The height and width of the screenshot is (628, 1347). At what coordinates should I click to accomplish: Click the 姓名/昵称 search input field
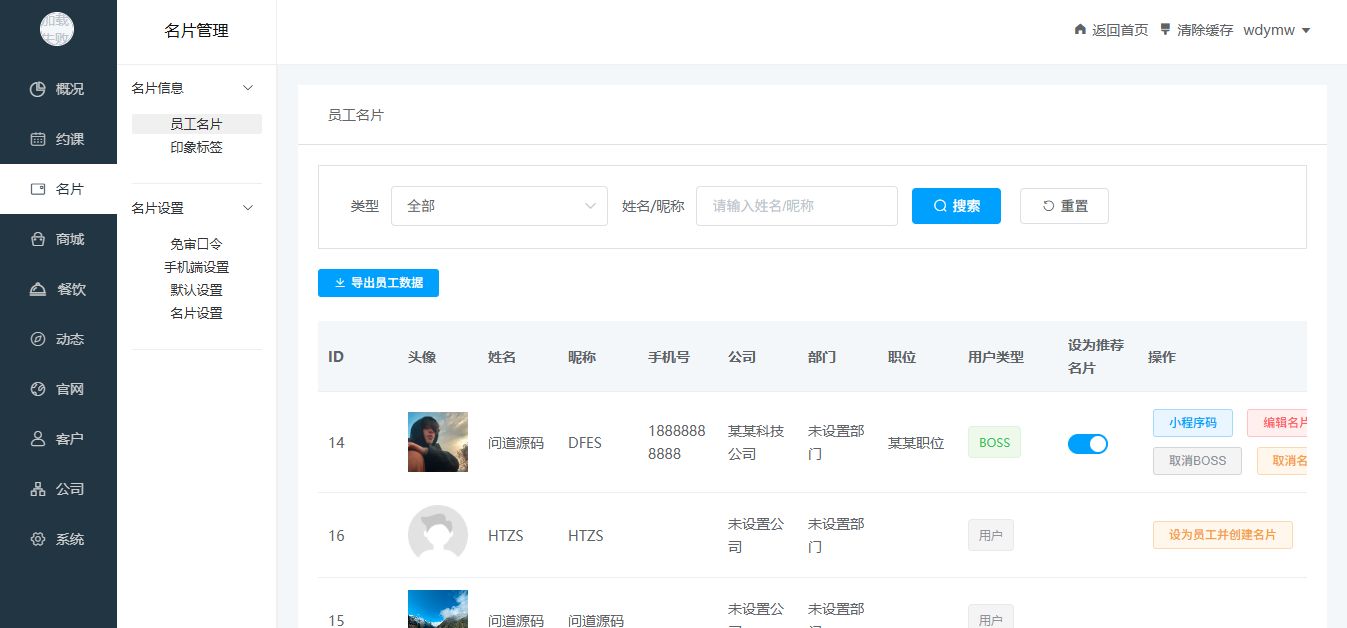[796, 206]
